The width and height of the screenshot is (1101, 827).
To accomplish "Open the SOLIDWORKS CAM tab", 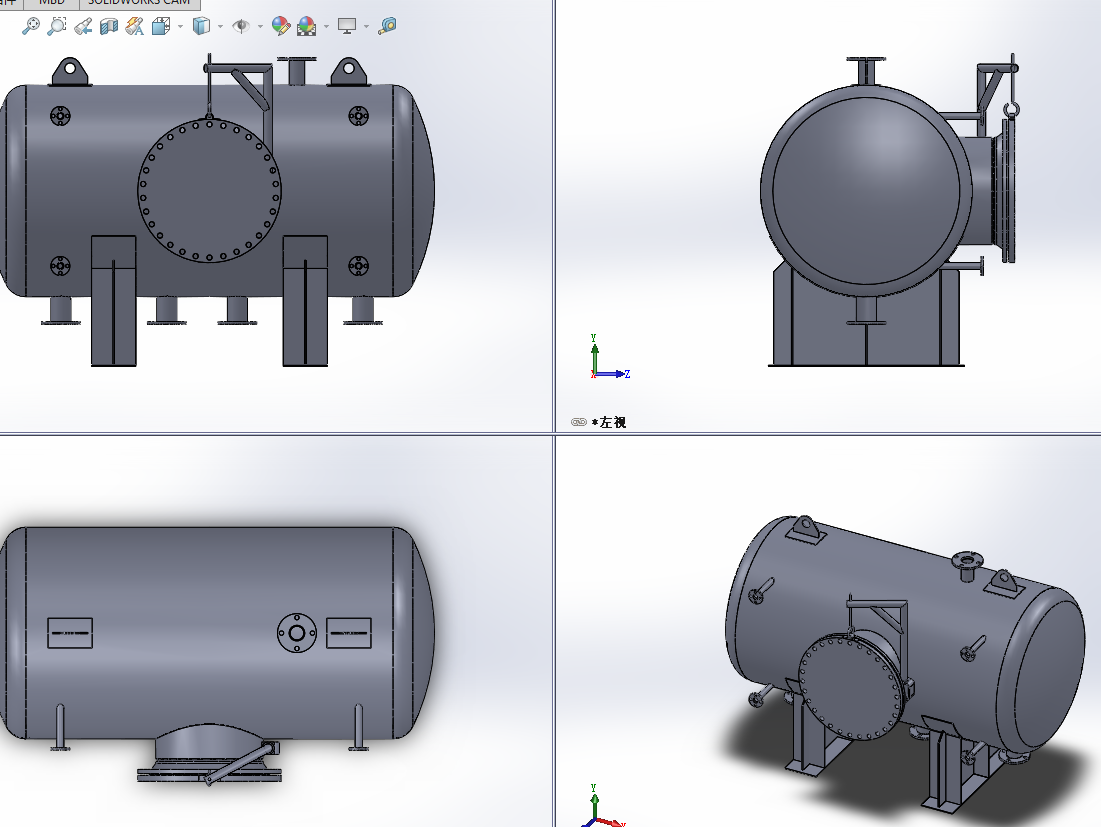I will 139,4.
